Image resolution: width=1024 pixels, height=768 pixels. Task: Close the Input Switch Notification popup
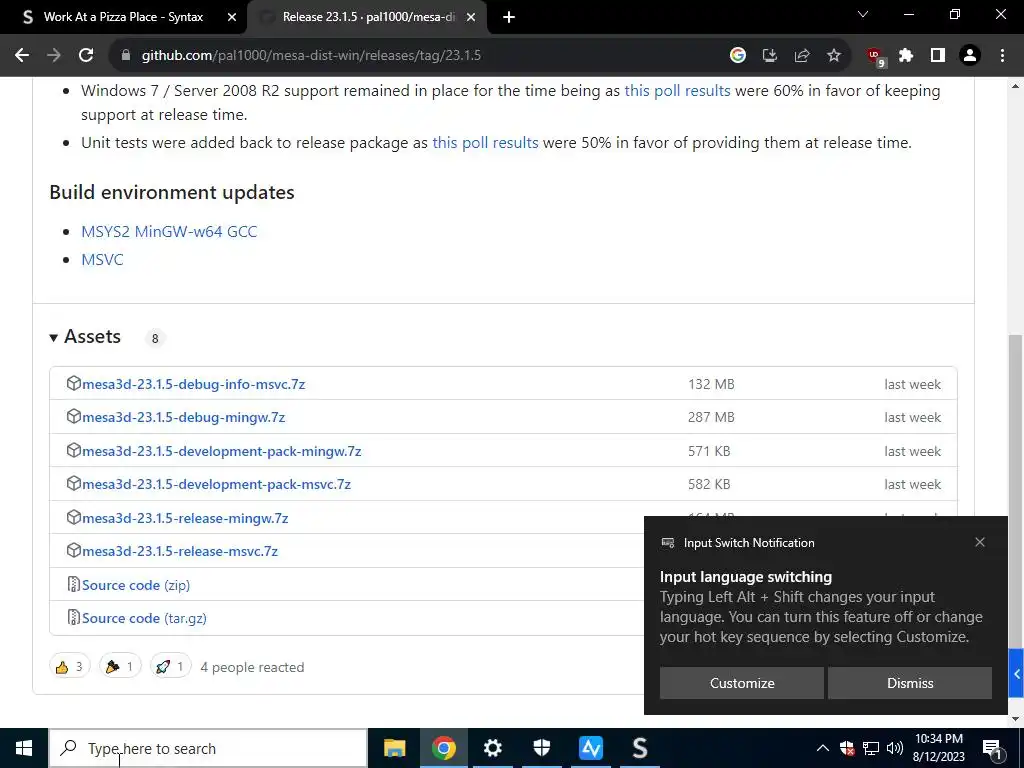(980, 542)
